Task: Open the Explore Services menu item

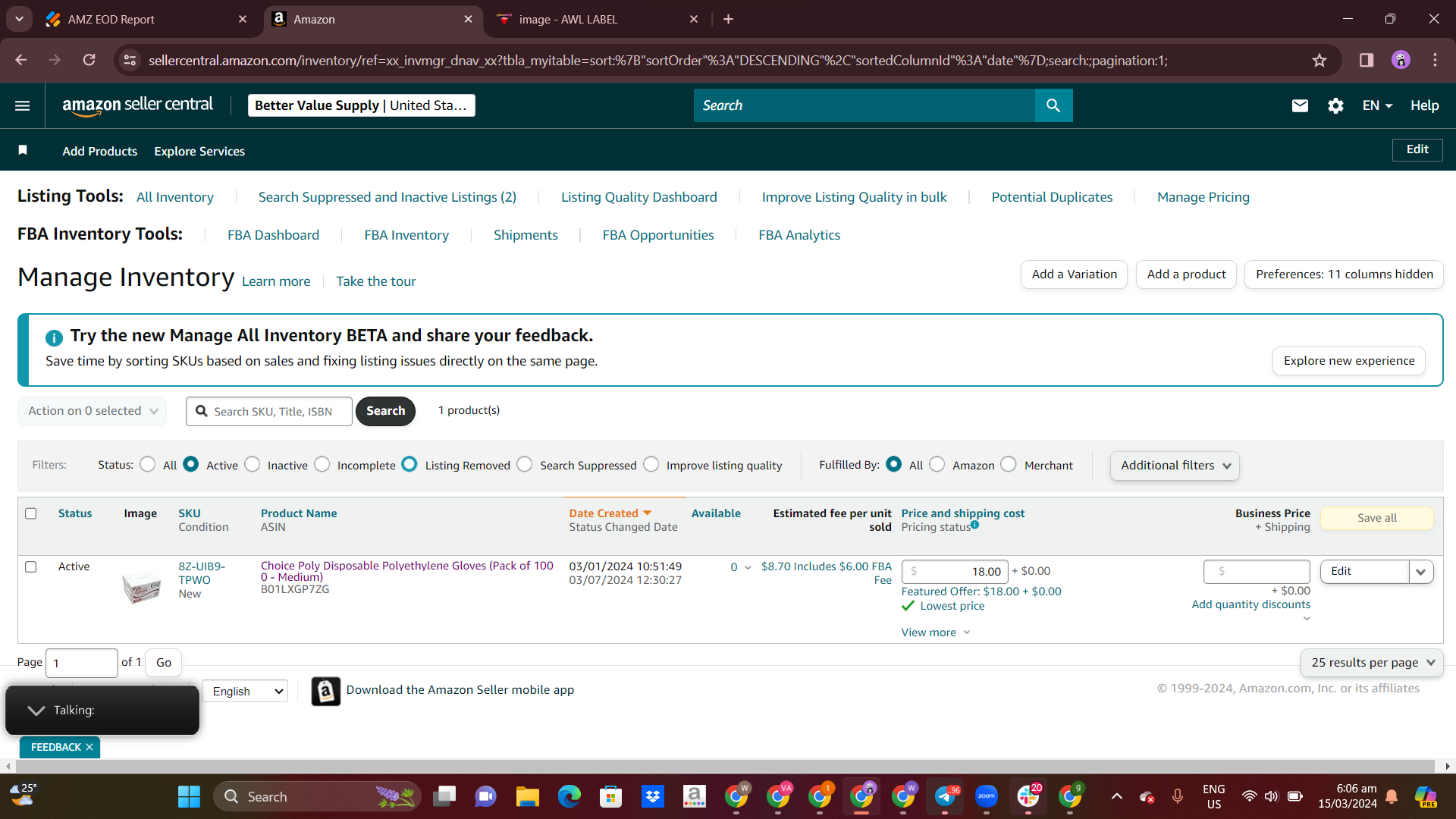Action: coord(199,151)
